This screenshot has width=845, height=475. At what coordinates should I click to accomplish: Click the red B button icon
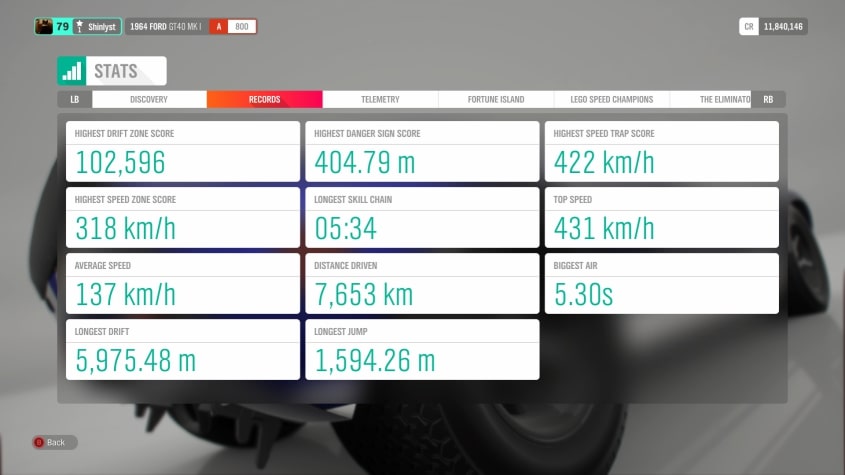(x=39, y=442)
